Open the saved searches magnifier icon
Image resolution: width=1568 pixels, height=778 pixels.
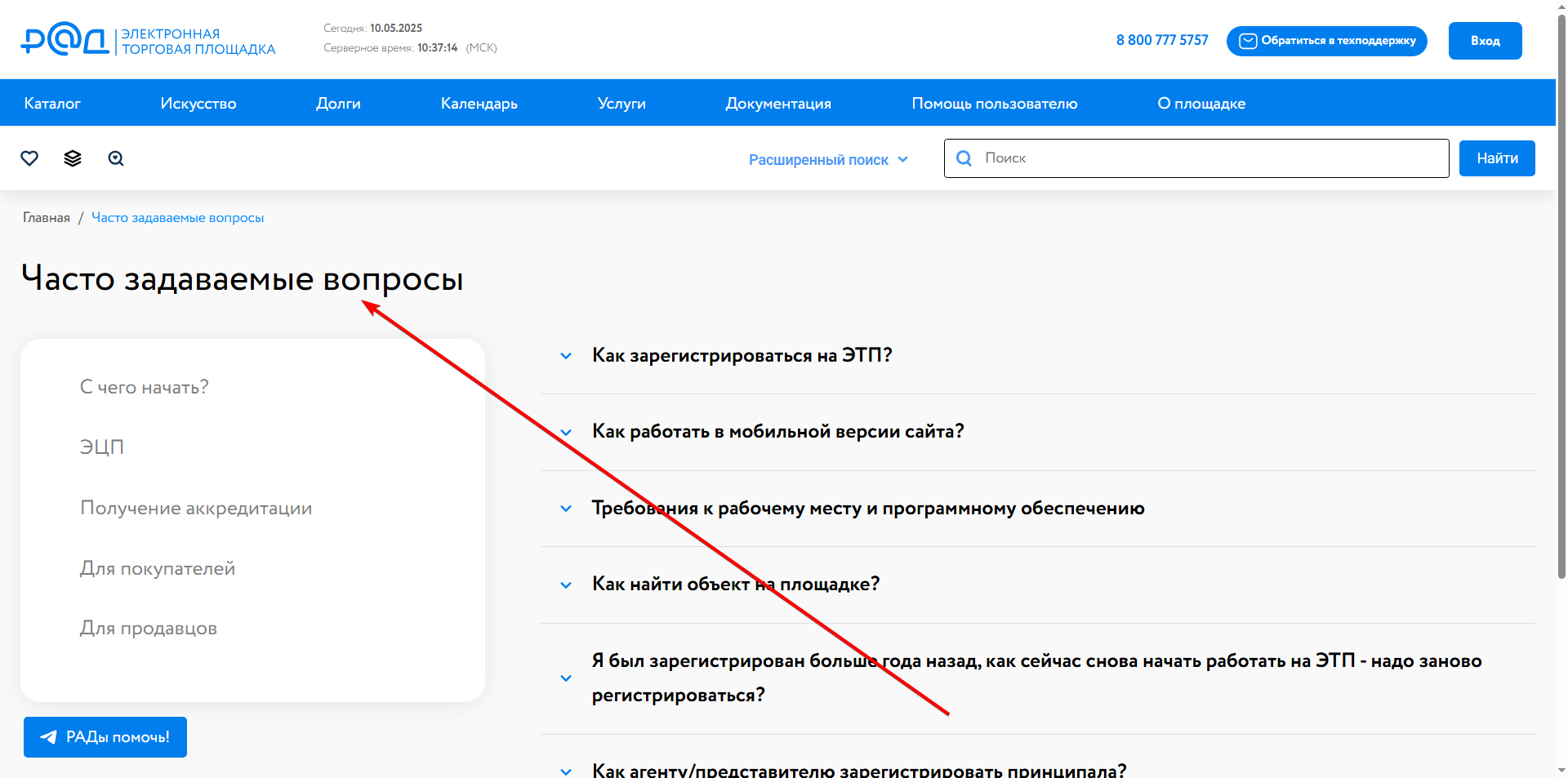pyautogui.click(x=116, y=158)
